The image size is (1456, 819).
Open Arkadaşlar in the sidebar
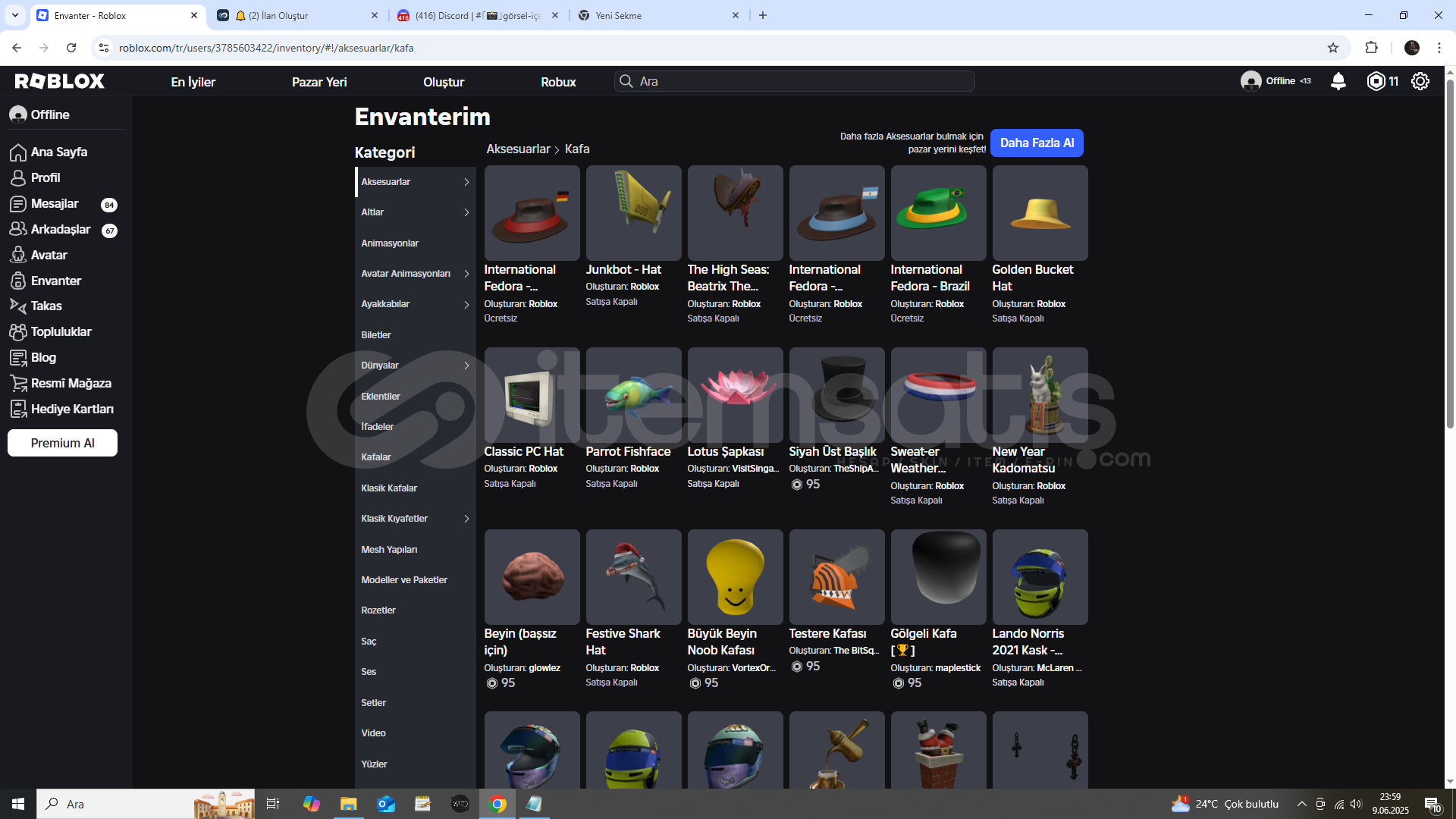(60, 229)
